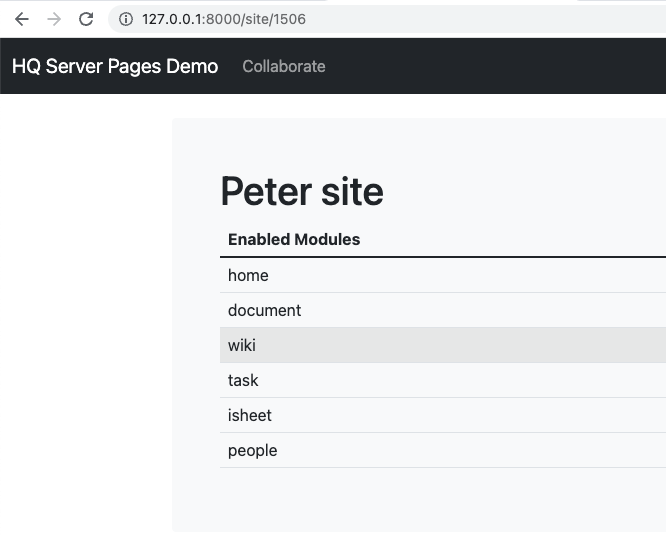Click the browser forward arrow
This screenshot has width=666, height=535.
tap(54, 19)
